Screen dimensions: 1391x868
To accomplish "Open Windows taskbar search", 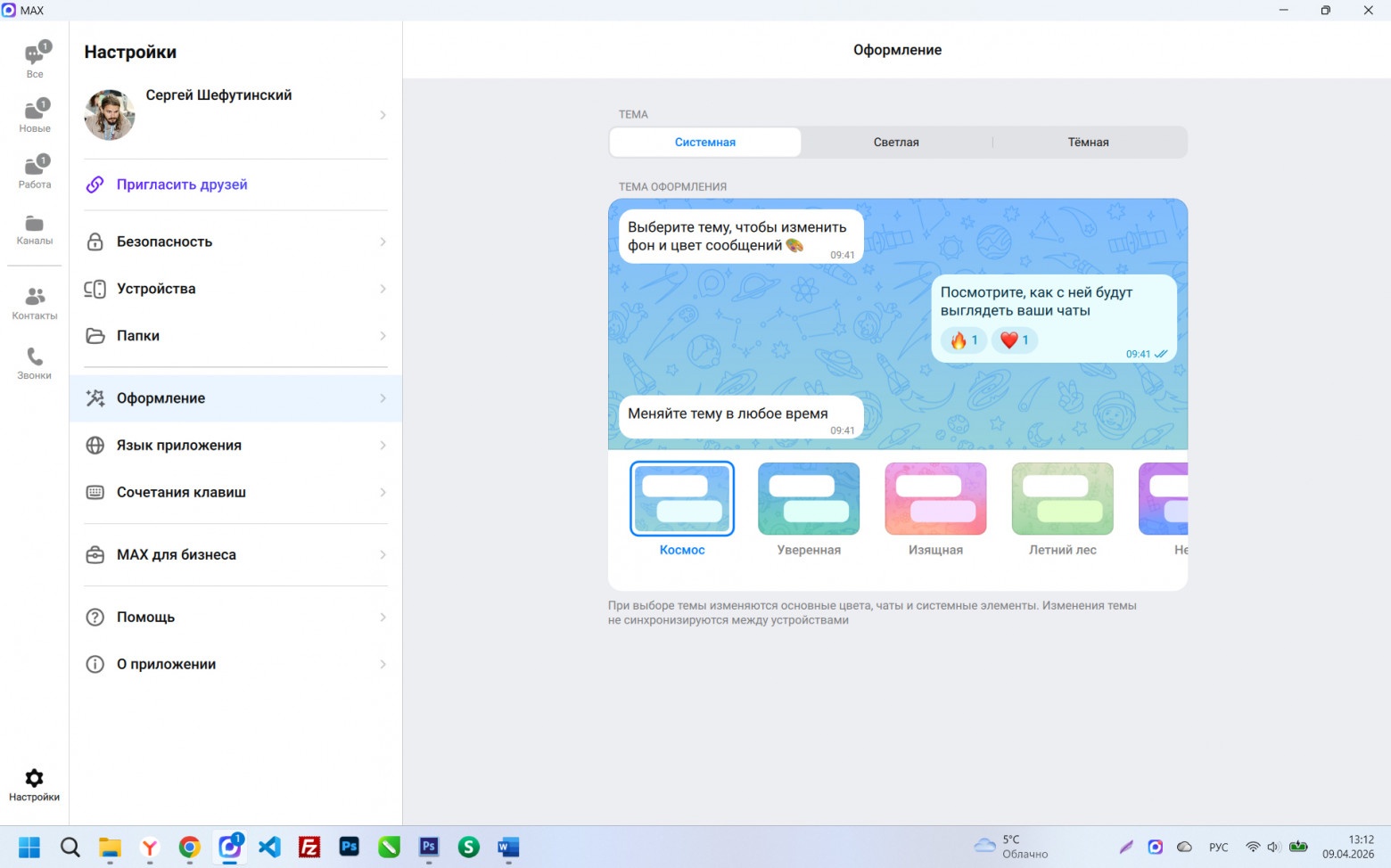I will click(x=70, y=847).
